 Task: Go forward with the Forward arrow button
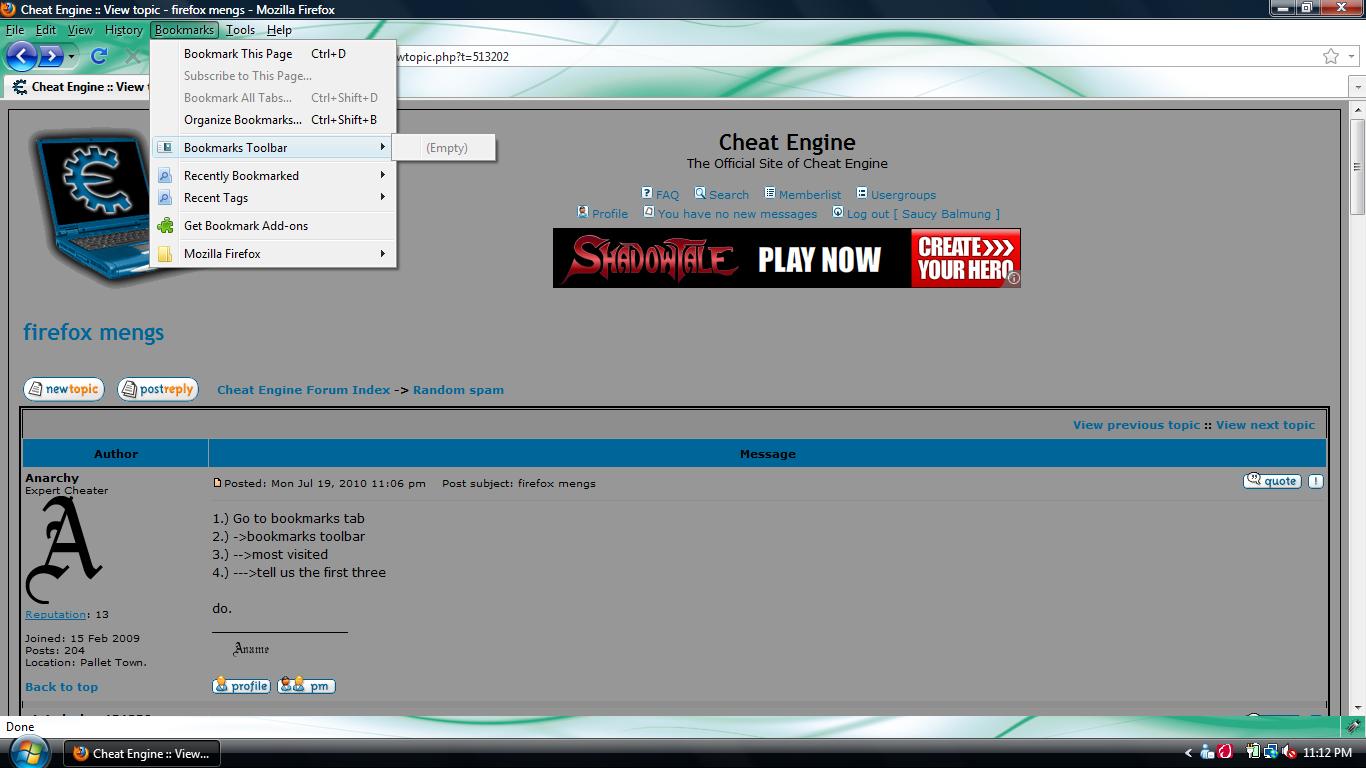50,56
